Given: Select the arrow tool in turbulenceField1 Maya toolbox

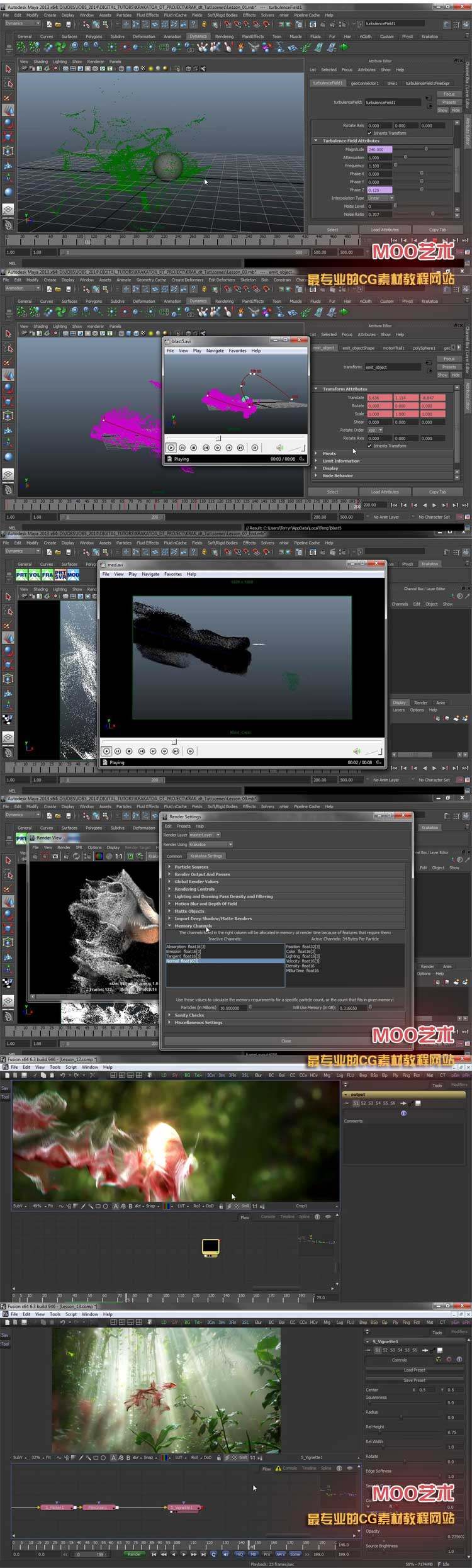Looking at the screenshot, I should pyautogui.click(x=8, y=69).
